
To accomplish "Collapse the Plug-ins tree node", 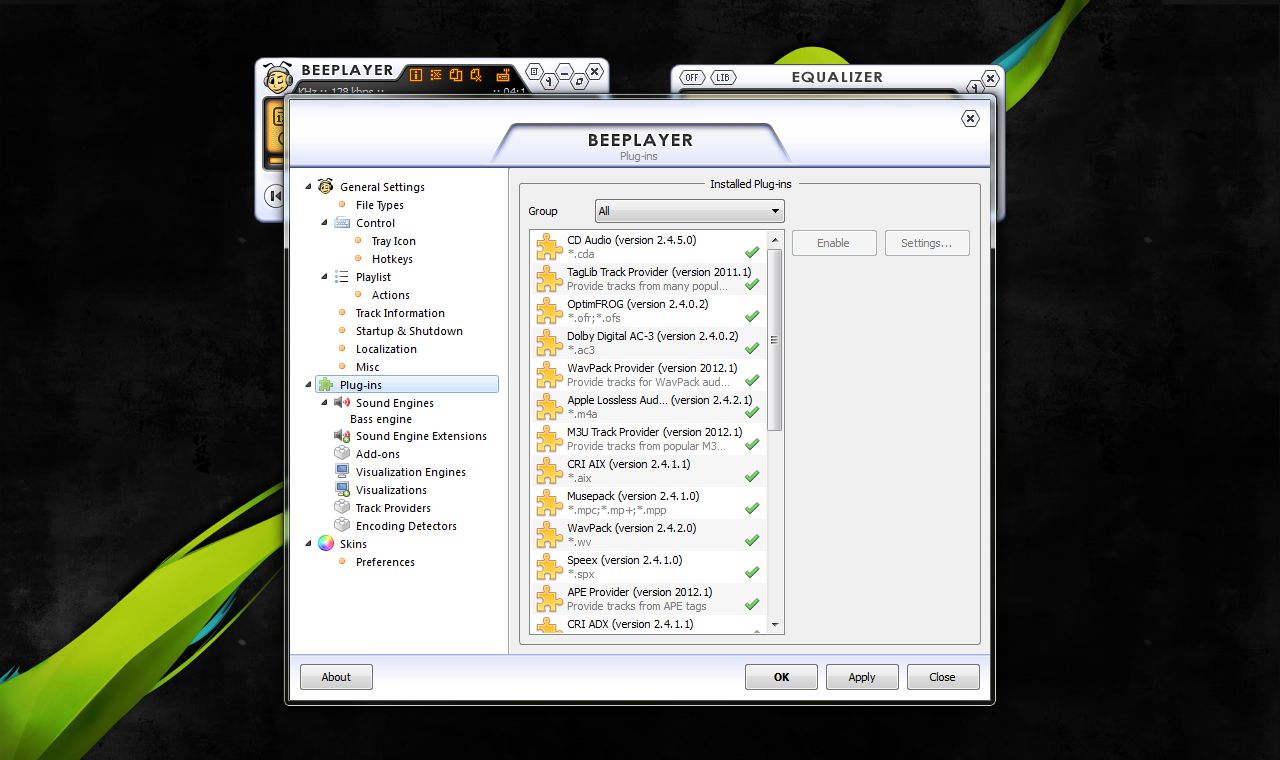I will 308,385.
